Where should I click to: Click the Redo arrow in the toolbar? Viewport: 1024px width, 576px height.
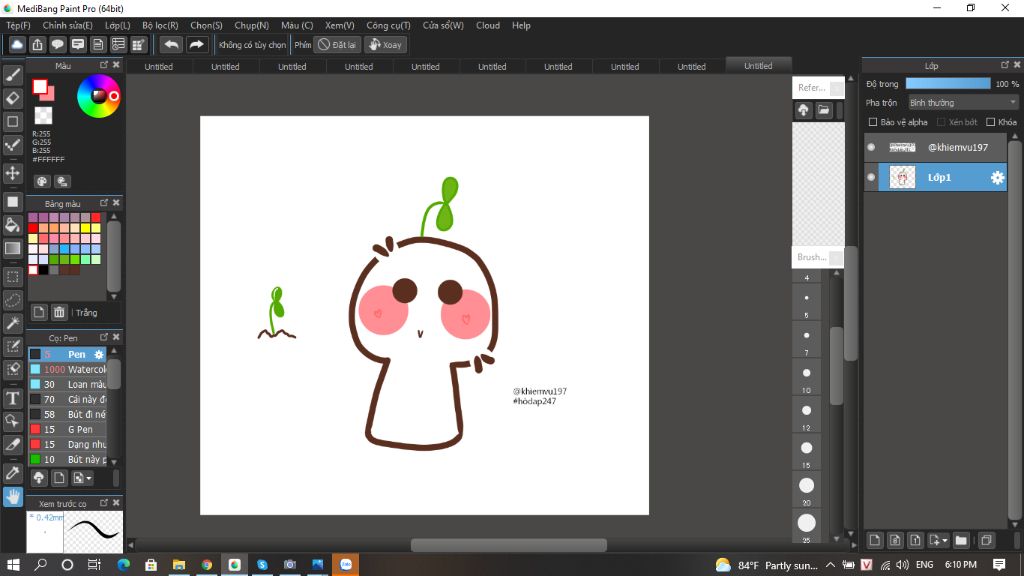[x=196, y=44]
